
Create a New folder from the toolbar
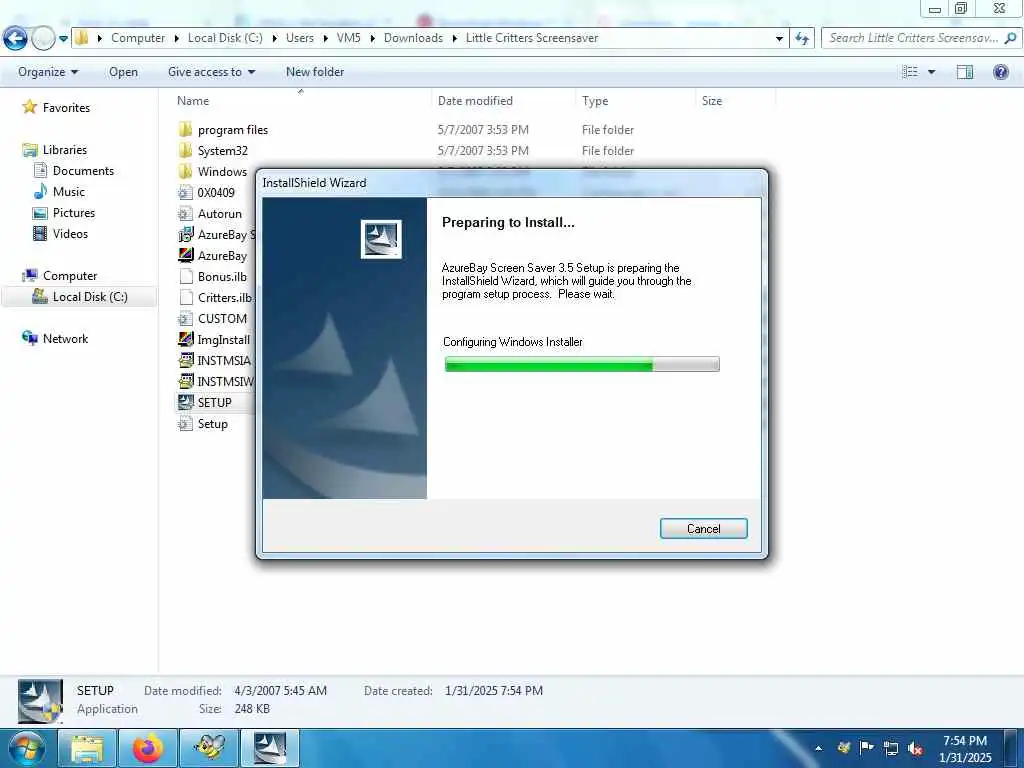click(x=315, y=72)
